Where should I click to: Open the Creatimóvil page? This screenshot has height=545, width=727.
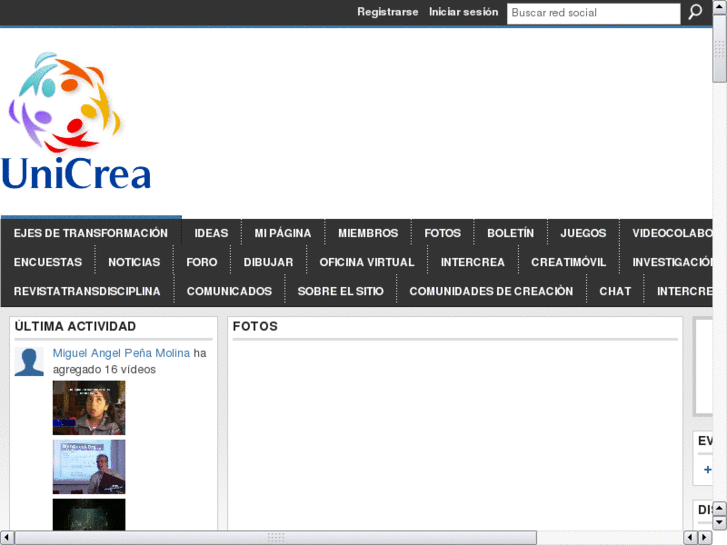(x=568, y=262)
